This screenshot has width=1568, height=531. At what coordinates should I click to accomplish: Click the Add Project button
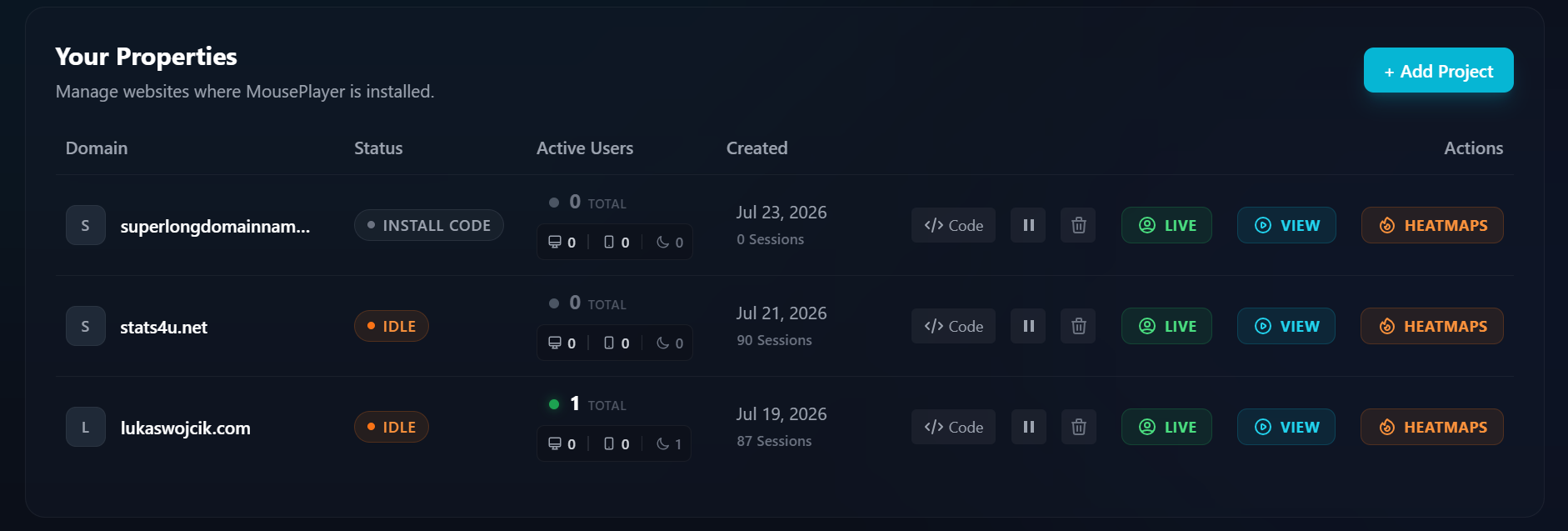click(x=1438, y=71)
